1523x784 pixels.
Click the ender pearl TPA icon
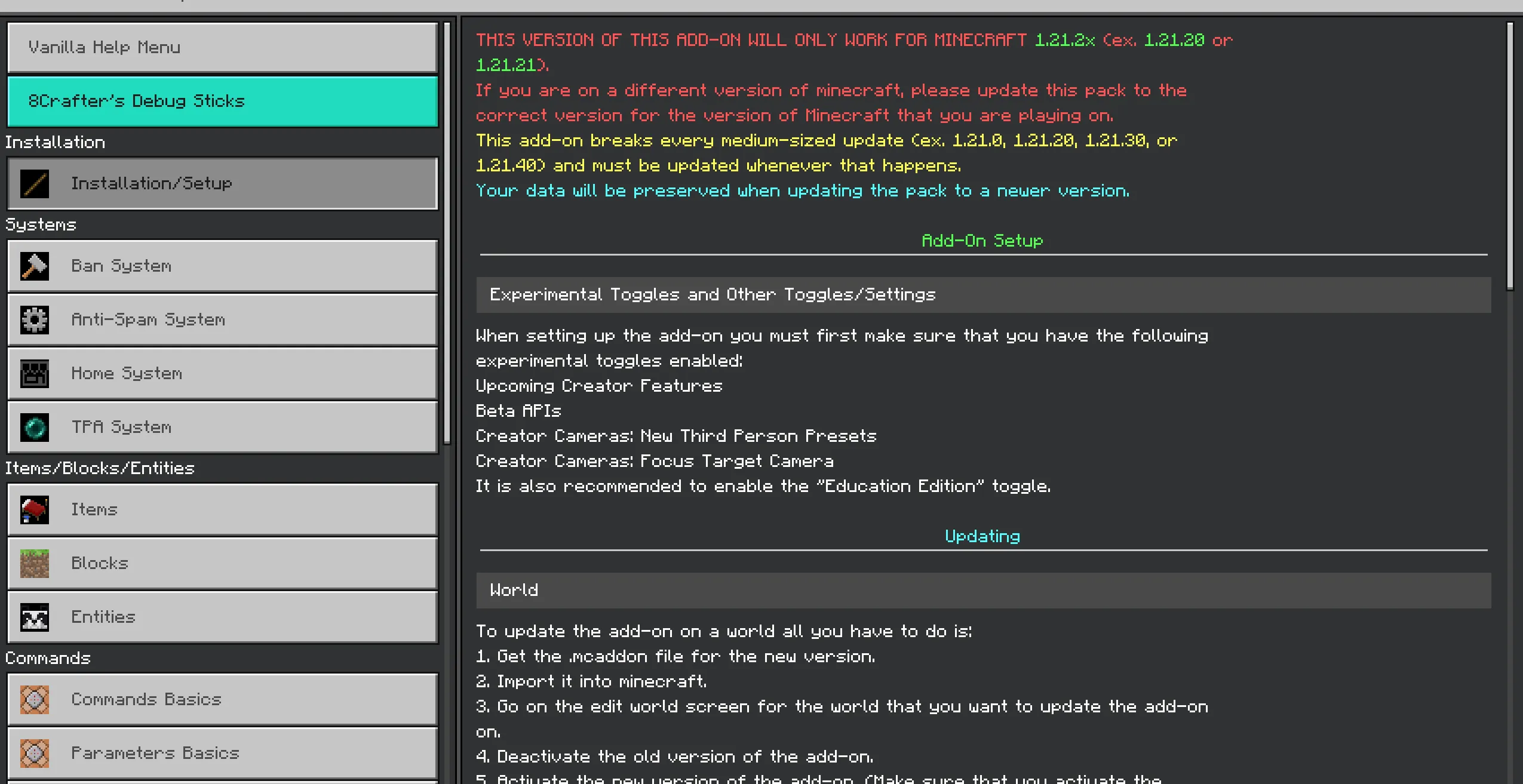[35, 428]
